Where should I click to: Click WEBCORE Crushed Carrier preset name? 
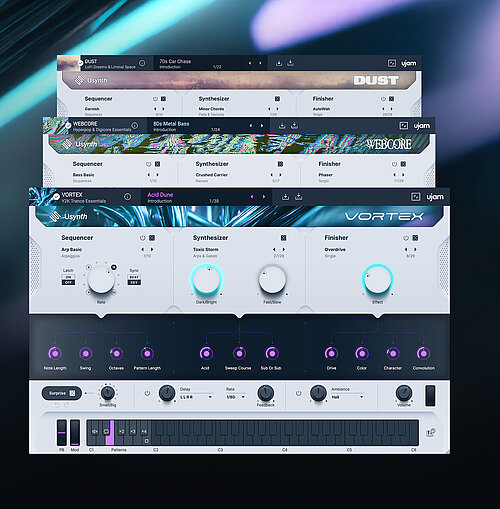tap(211, 175)
